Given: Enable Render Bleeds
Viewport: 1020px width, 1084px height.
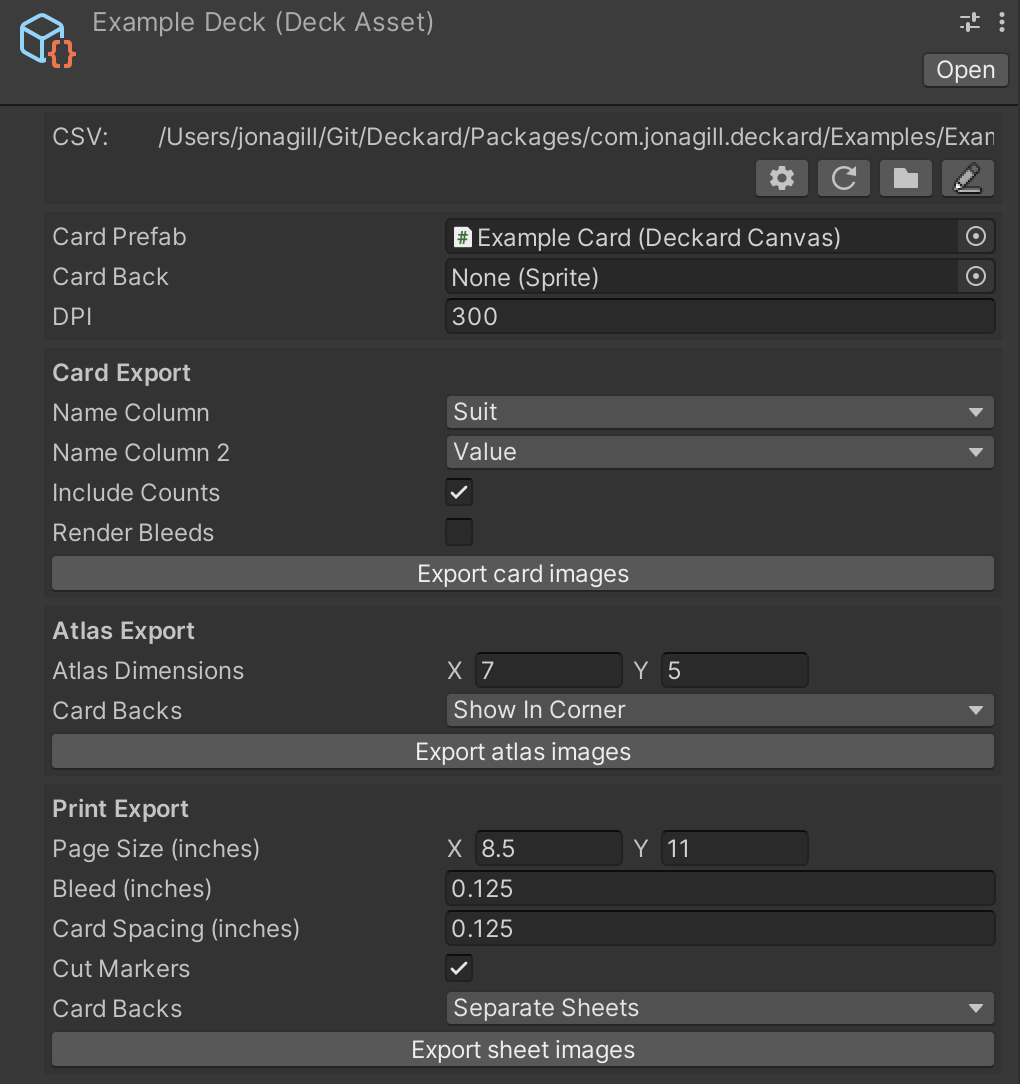Looking at the screenshot, I should point(459,532).
